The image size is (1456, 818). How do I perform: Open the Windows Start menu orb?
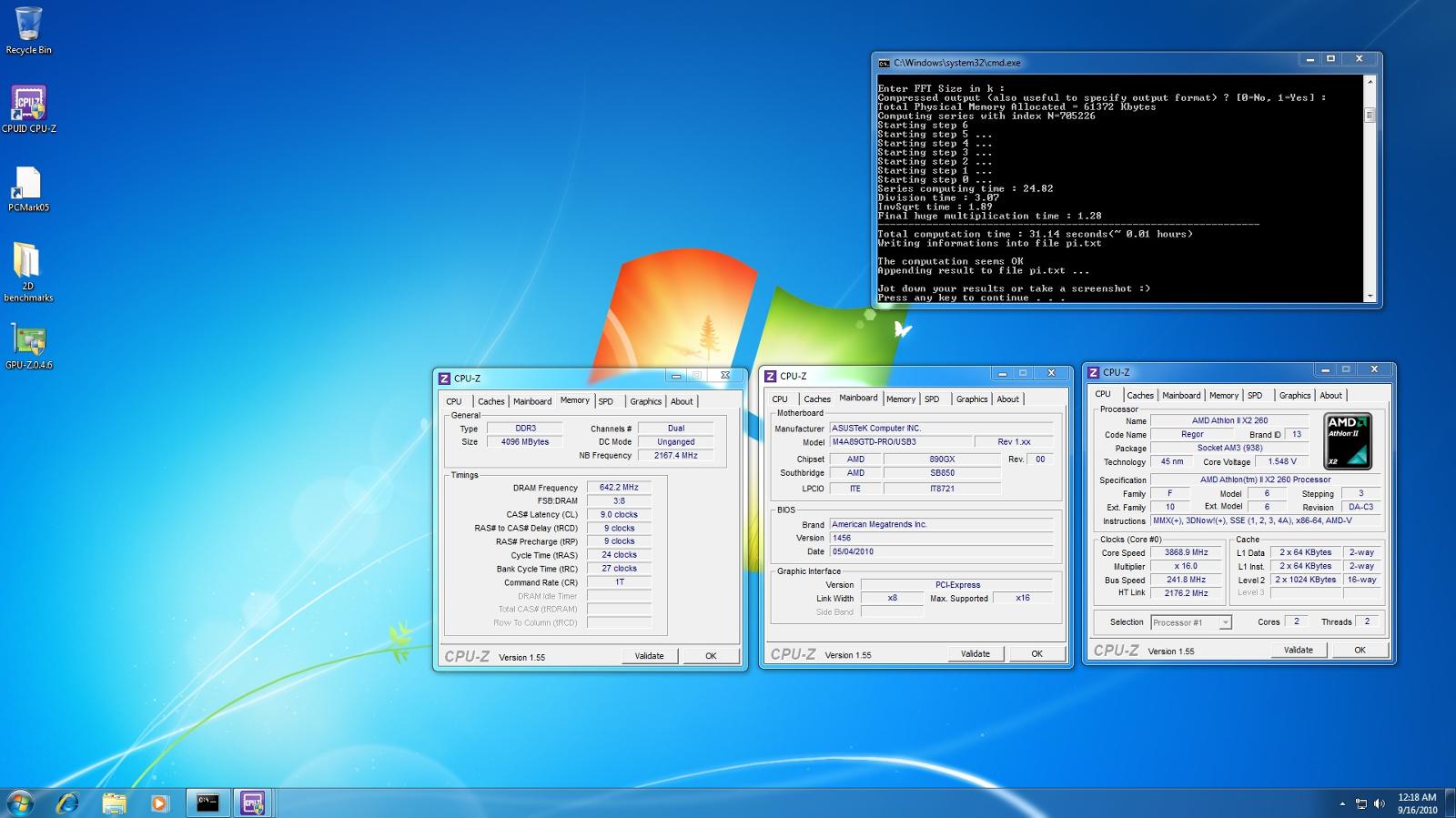coord(20,803)
